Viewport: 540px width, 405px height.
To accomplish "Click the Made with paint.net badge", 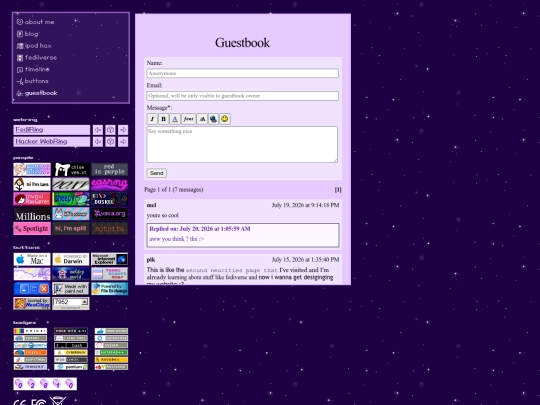I will (71, 289).
